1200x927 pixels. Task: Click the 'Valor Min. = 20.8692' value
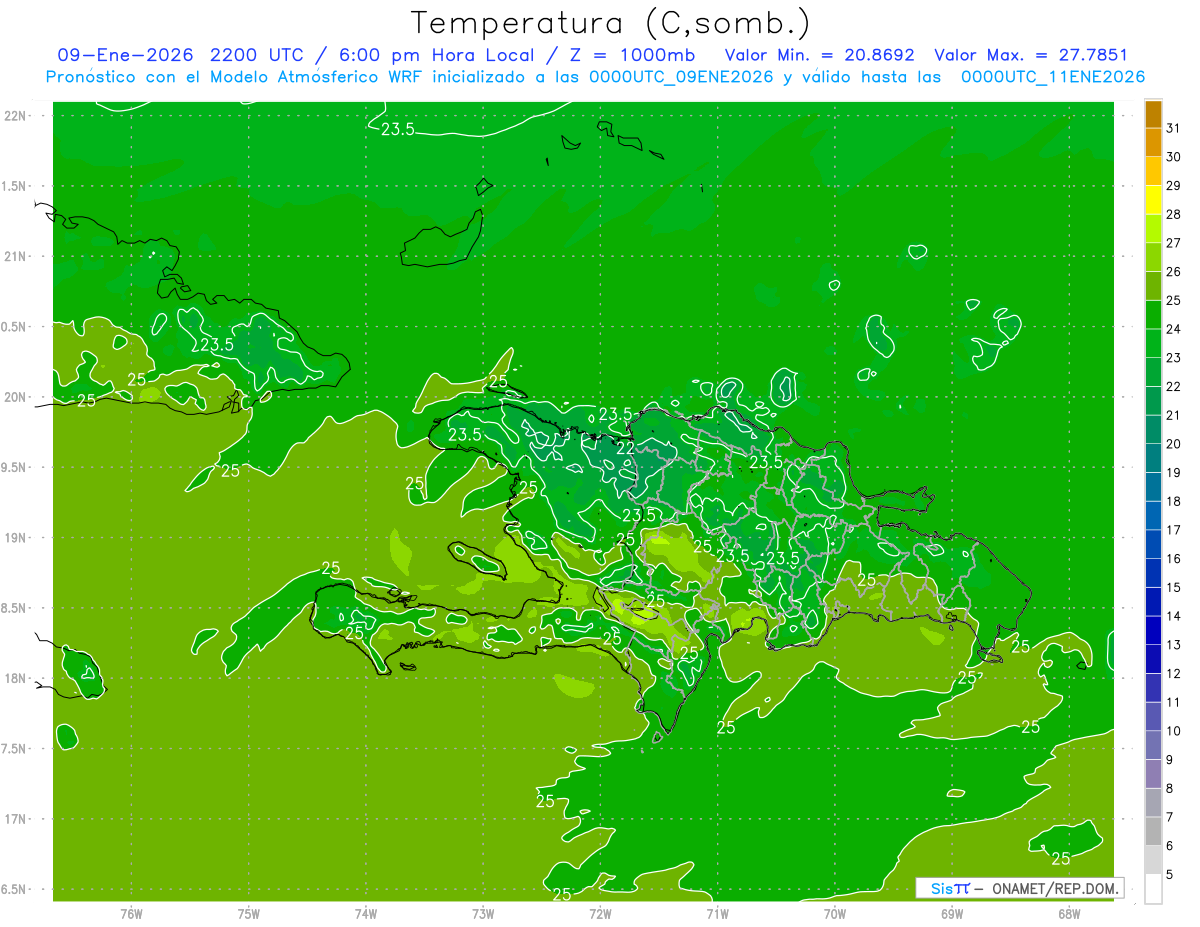point(820,55)
